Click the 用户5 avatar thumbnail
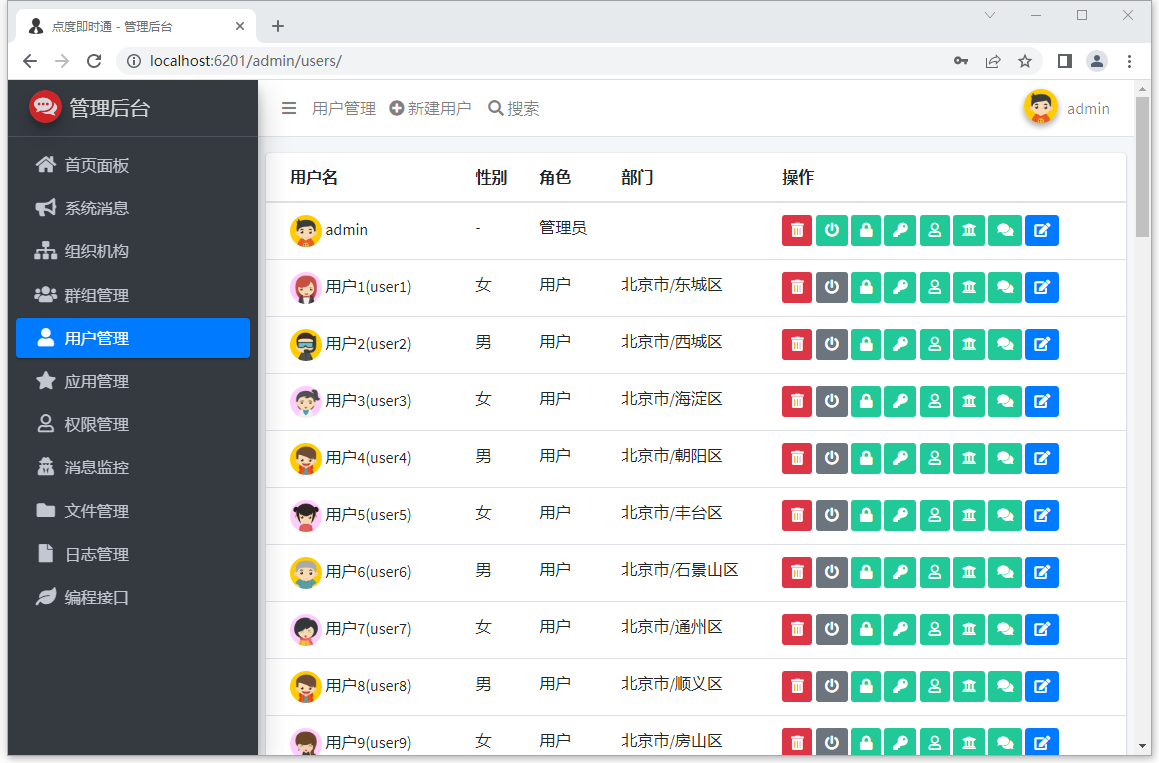Screen dimensions: 1159x763 pos(305,515)
